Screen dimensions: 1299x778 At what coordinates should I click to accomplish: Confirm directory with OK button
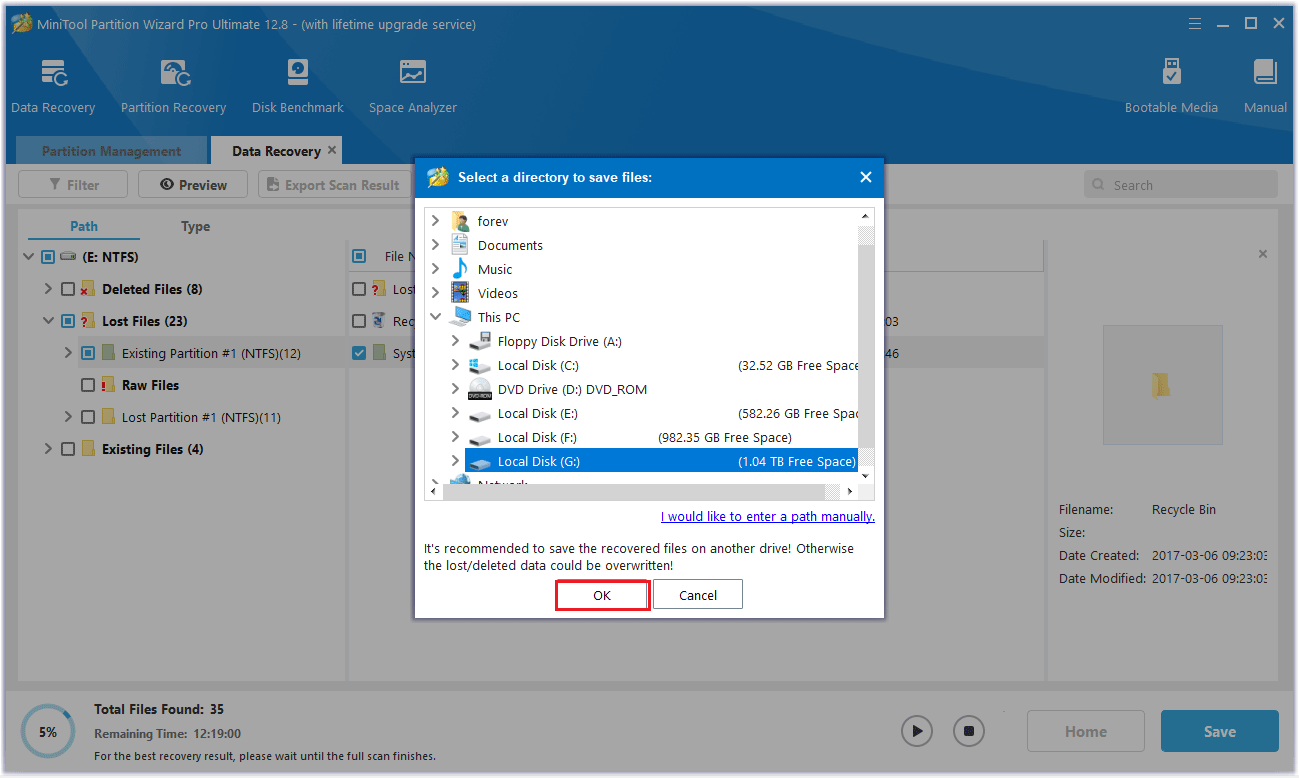602,595
